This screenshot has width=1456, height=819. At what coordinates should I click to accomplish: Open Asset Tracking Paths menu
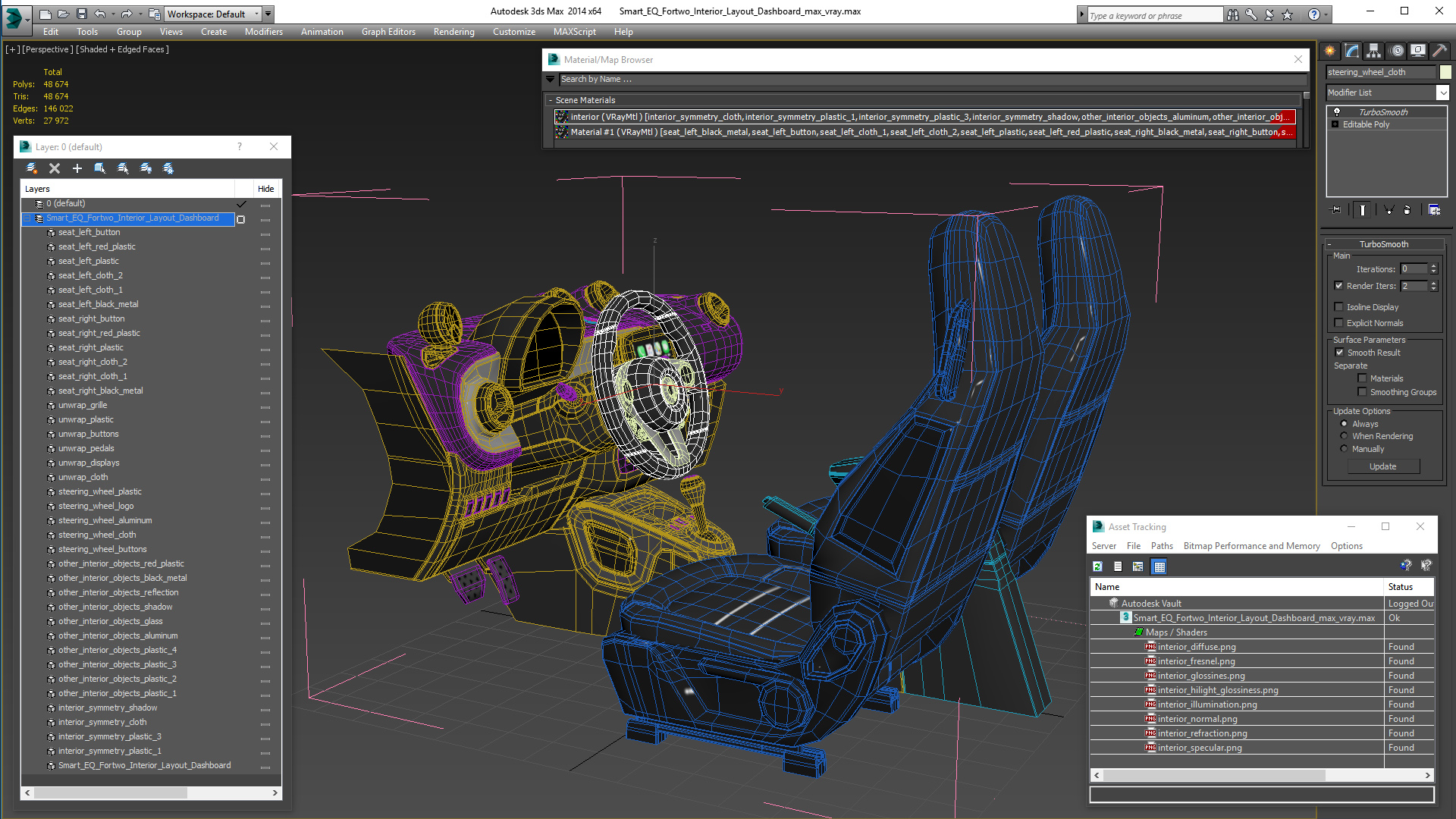click(x=1162, y=546)
